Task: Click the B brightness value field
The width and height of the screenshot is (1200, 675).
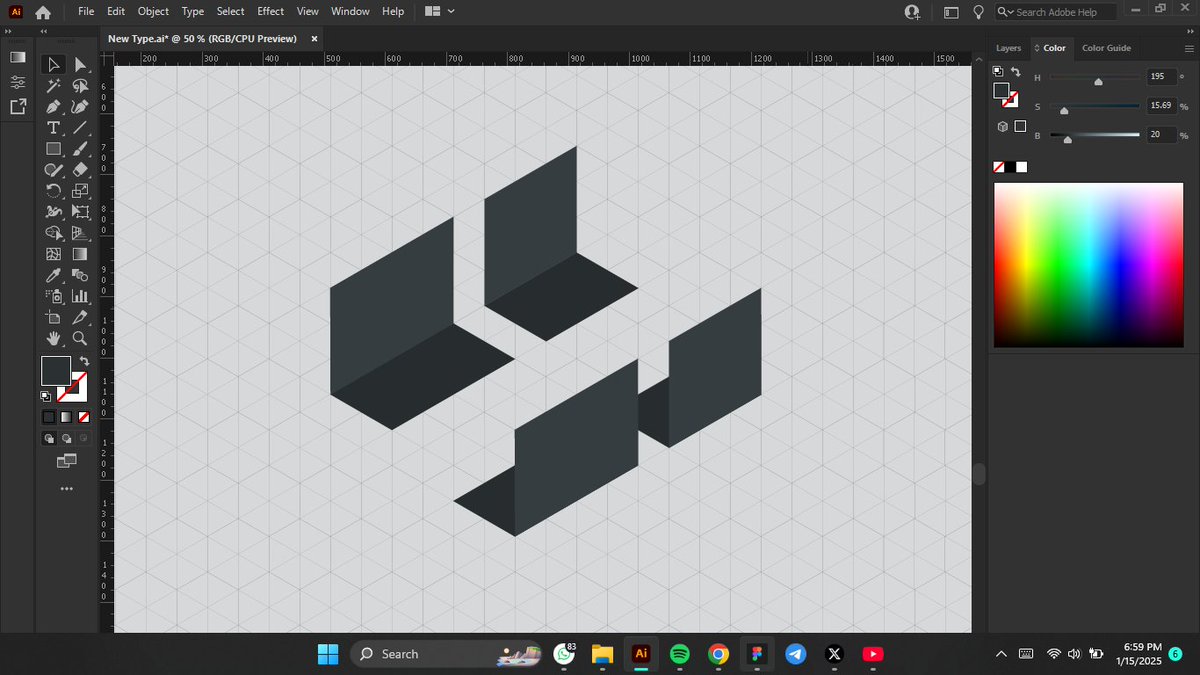Action: pyautogui.click(x=1160, y=135)
